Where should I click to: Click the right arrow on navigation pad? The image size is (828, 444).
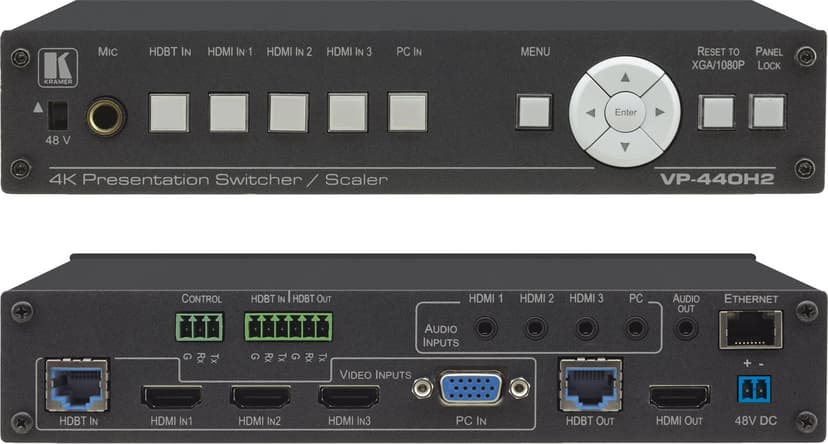660,112
